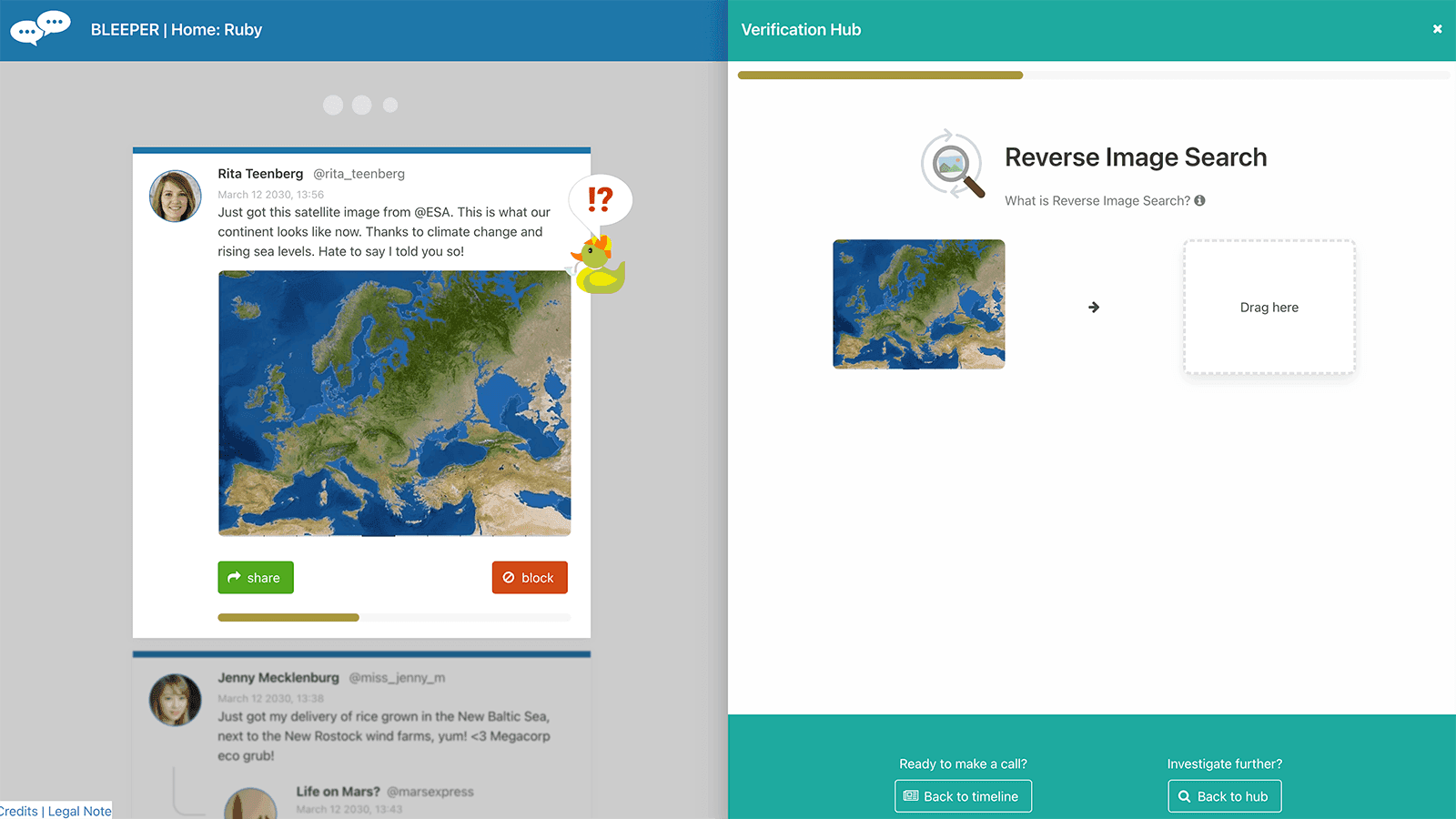Click the right arrow between image and drop zone
This screenshot has width=1456, height=819.
[1094, 308]
